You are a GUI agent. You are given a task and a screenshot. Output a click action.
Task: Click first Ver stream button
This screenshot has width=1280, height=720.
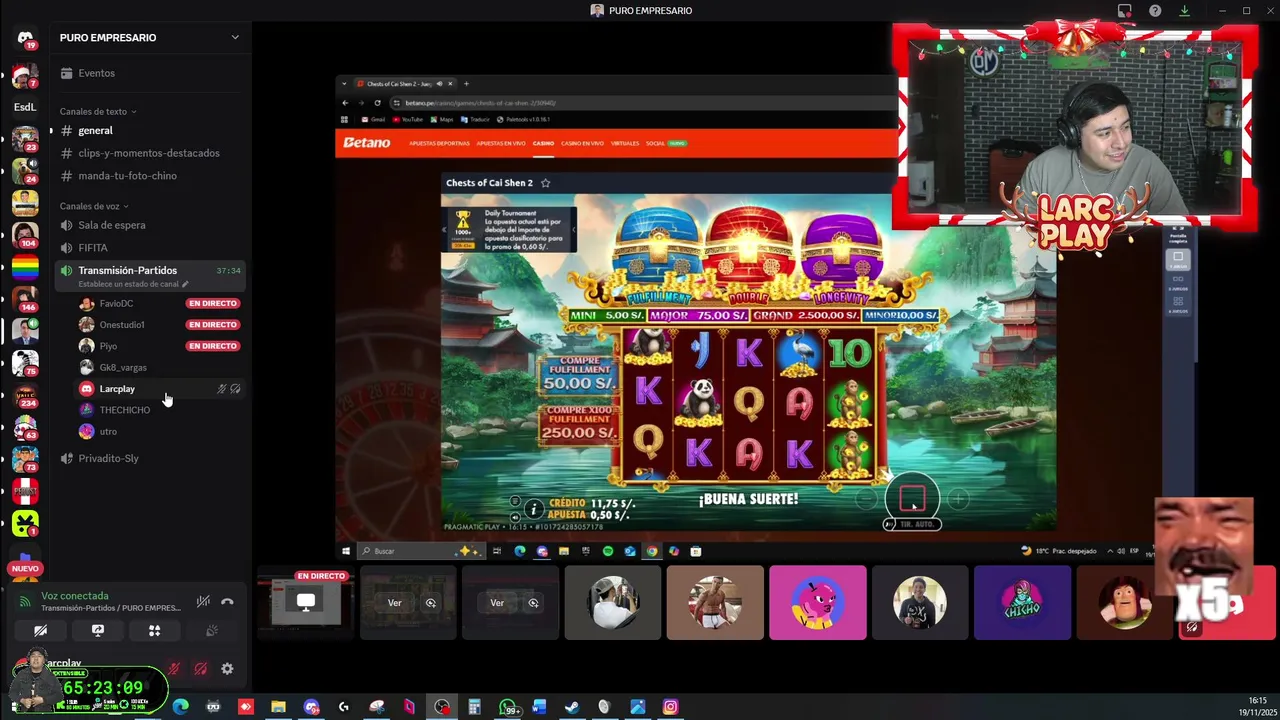[x=395, y=603]
